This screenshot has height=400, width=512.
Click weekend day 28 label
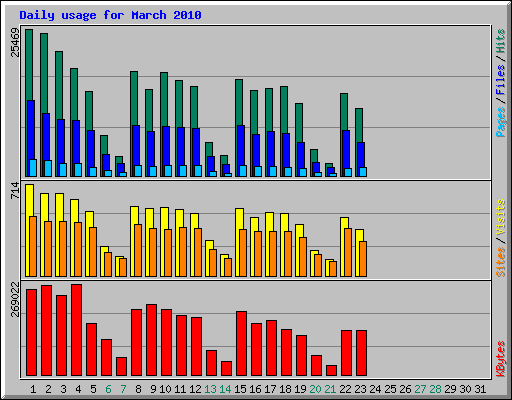pyautogui.click(x=435, y=389)
